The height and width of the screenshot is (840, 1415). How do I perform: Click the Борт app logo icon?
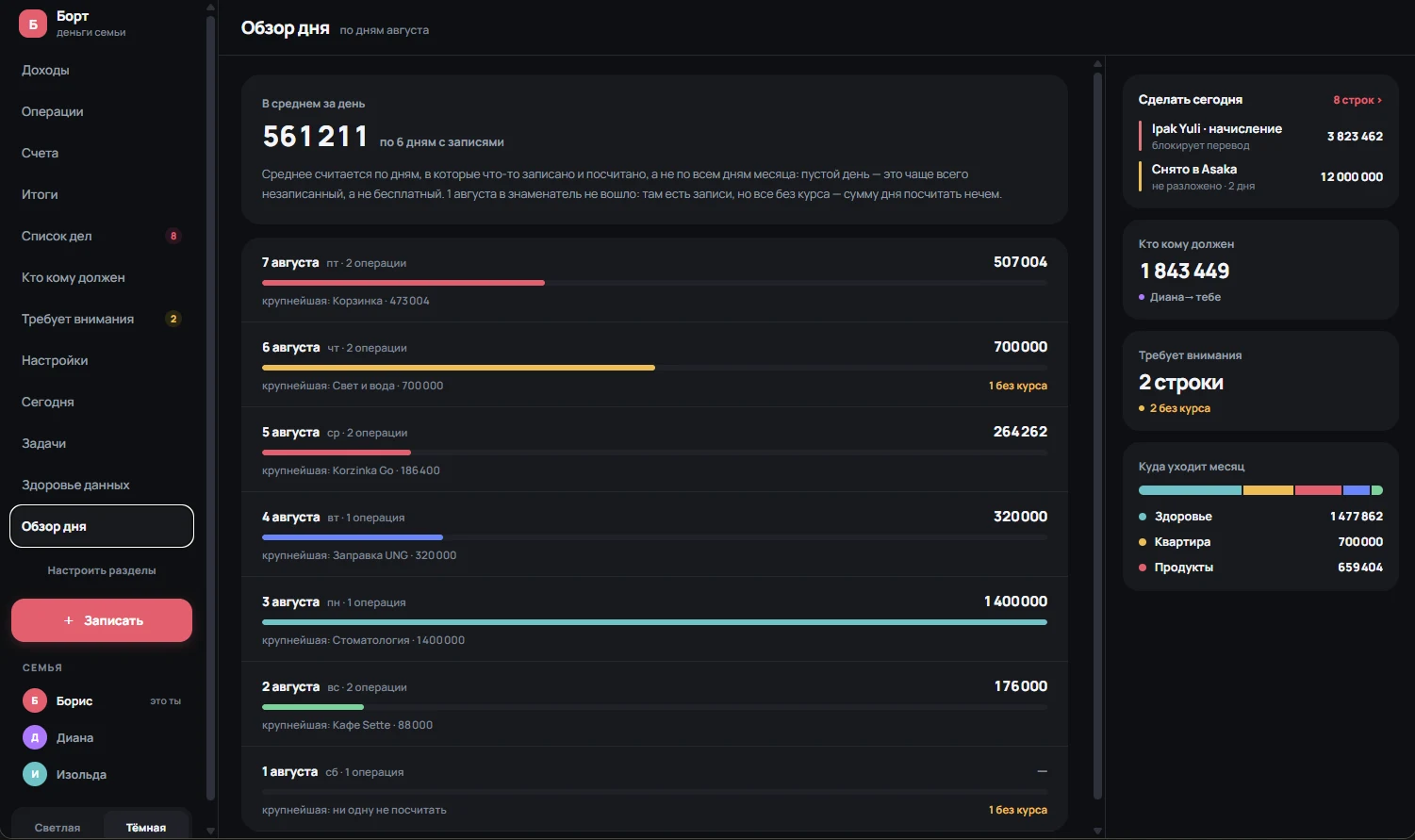click(33, 24)
